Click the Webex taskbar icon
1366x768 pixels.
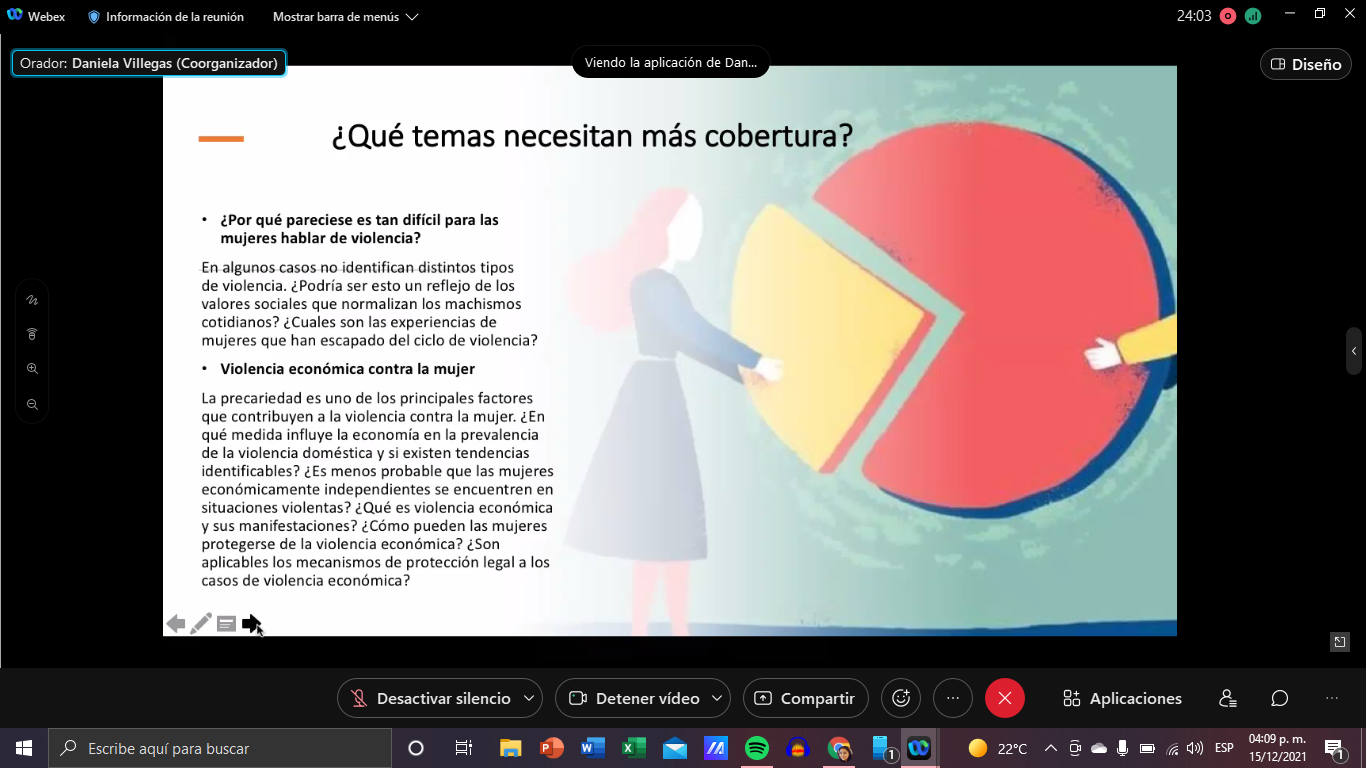point(918,748)
